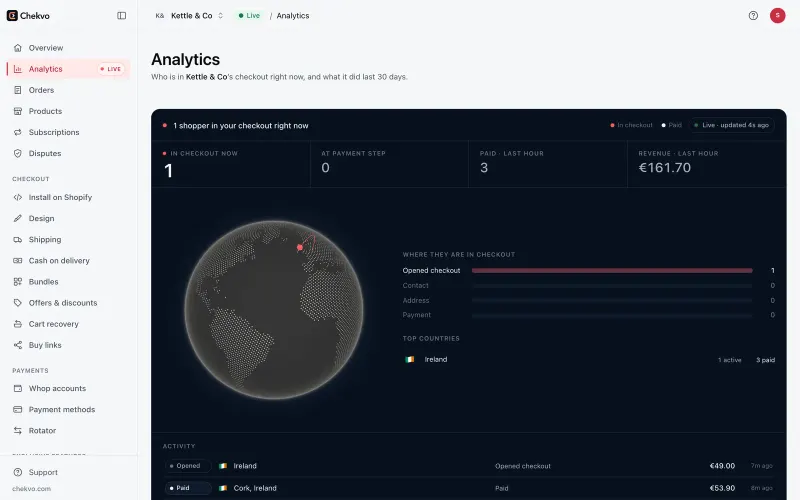Open Shipping settings
The image size is (800, 500).
pos(68,239)
